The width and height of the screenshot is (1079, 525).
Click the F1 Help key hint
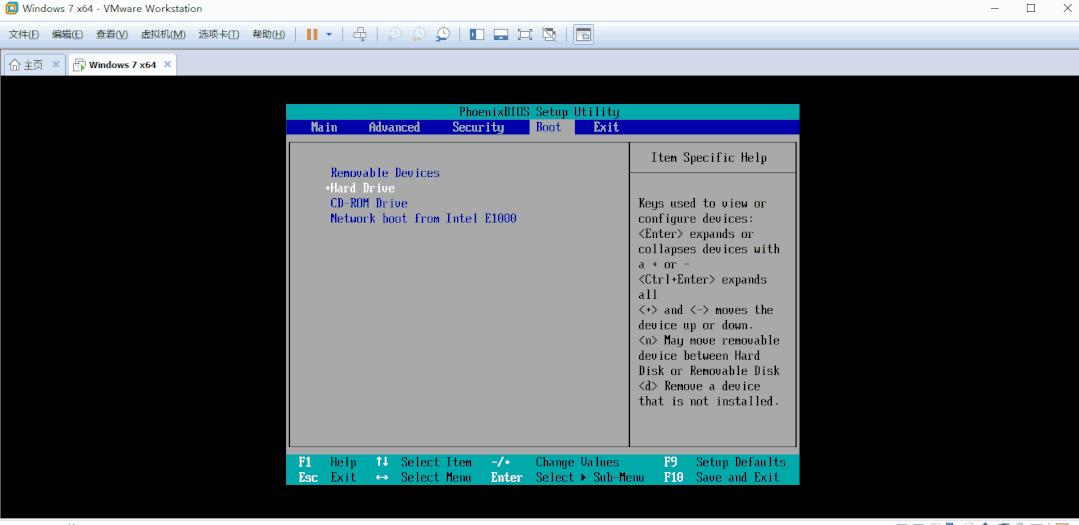pos(328,462)
